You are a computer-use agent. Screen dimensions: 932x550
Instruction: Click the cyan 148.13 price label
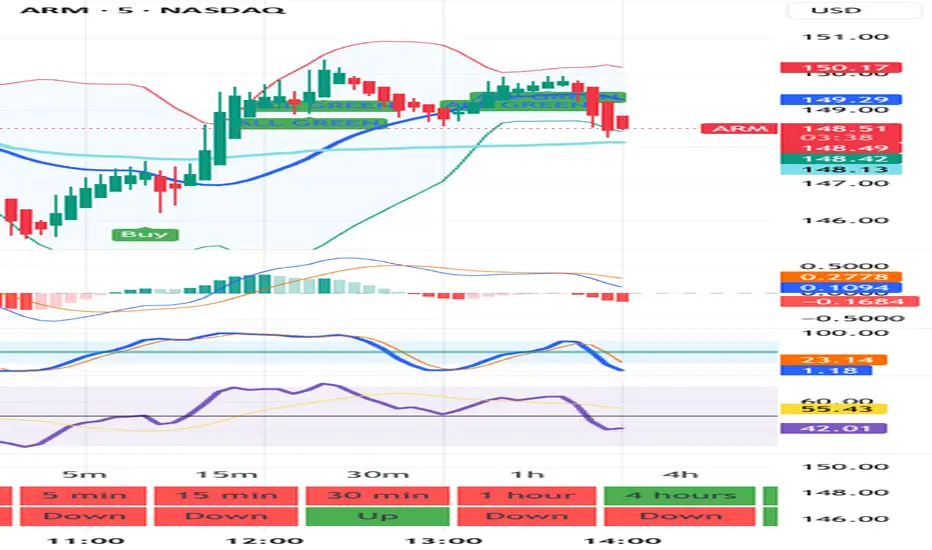click(841, 169)
